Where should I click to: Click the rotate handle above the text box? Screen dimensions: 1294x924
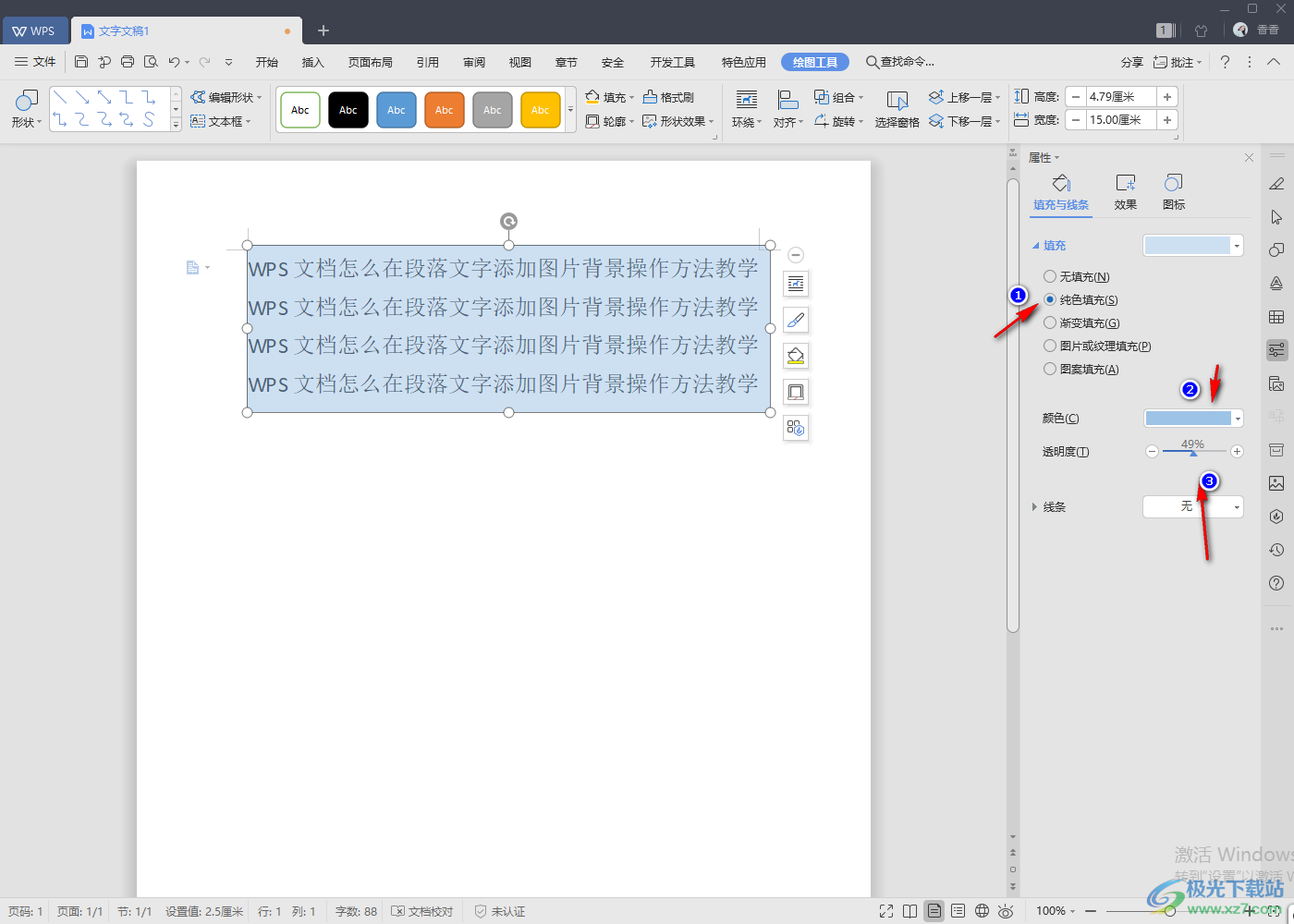[x=508, y=221]
